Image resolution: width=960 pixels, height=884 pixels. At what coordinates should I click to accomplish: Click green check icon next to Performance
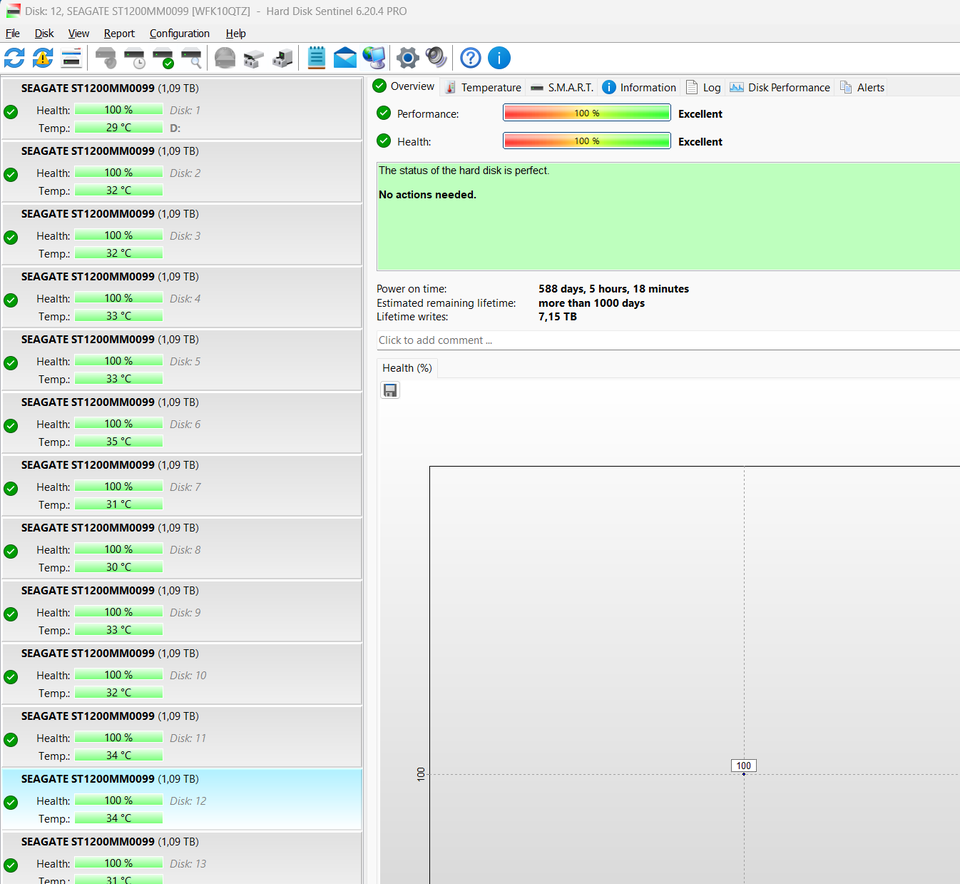coord(384,113)
